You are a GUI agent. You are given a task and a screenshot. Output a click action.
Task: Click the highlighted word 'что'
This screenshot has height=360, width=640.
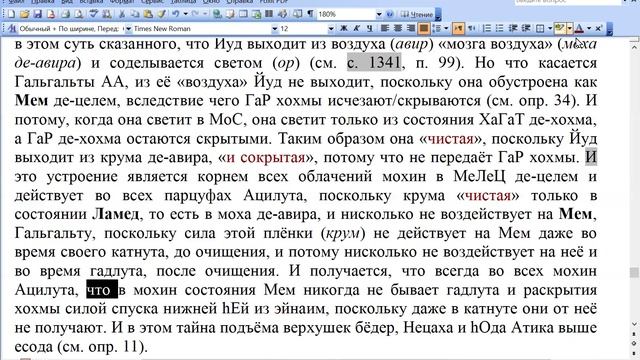(x=102, y=290)
